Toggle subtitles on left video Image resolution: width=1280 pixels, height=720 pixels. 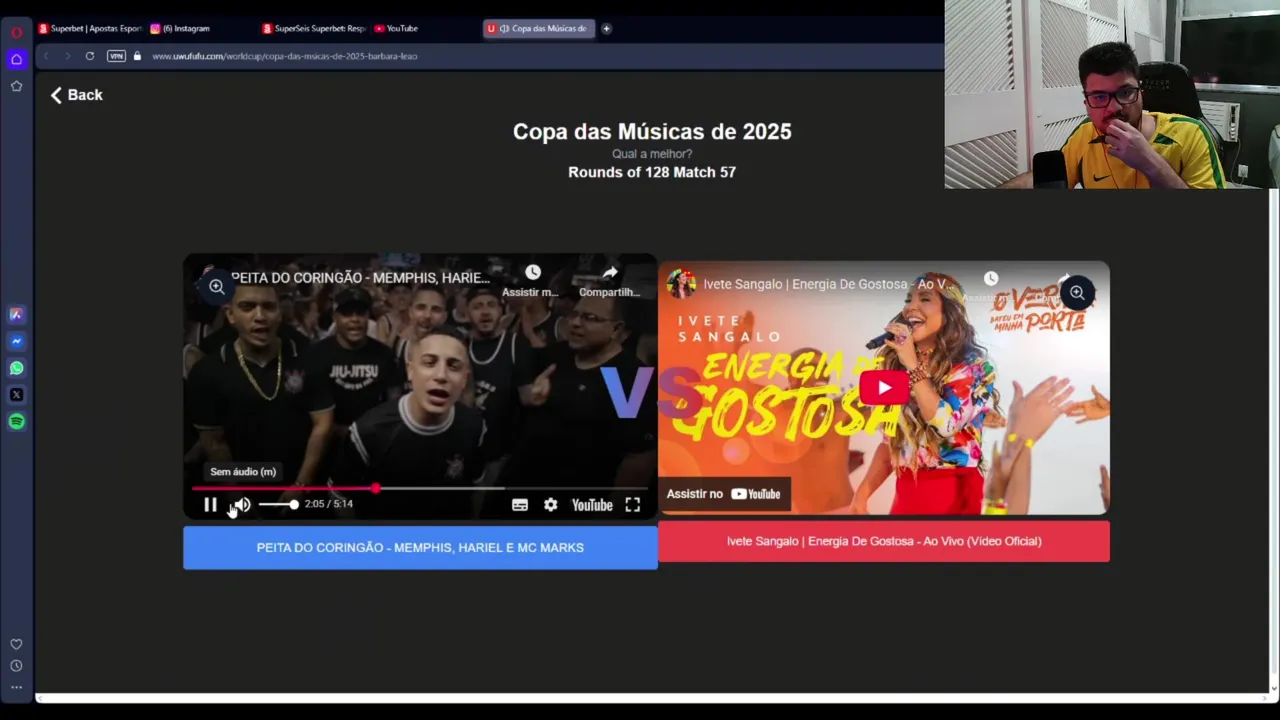pos(520,505)
